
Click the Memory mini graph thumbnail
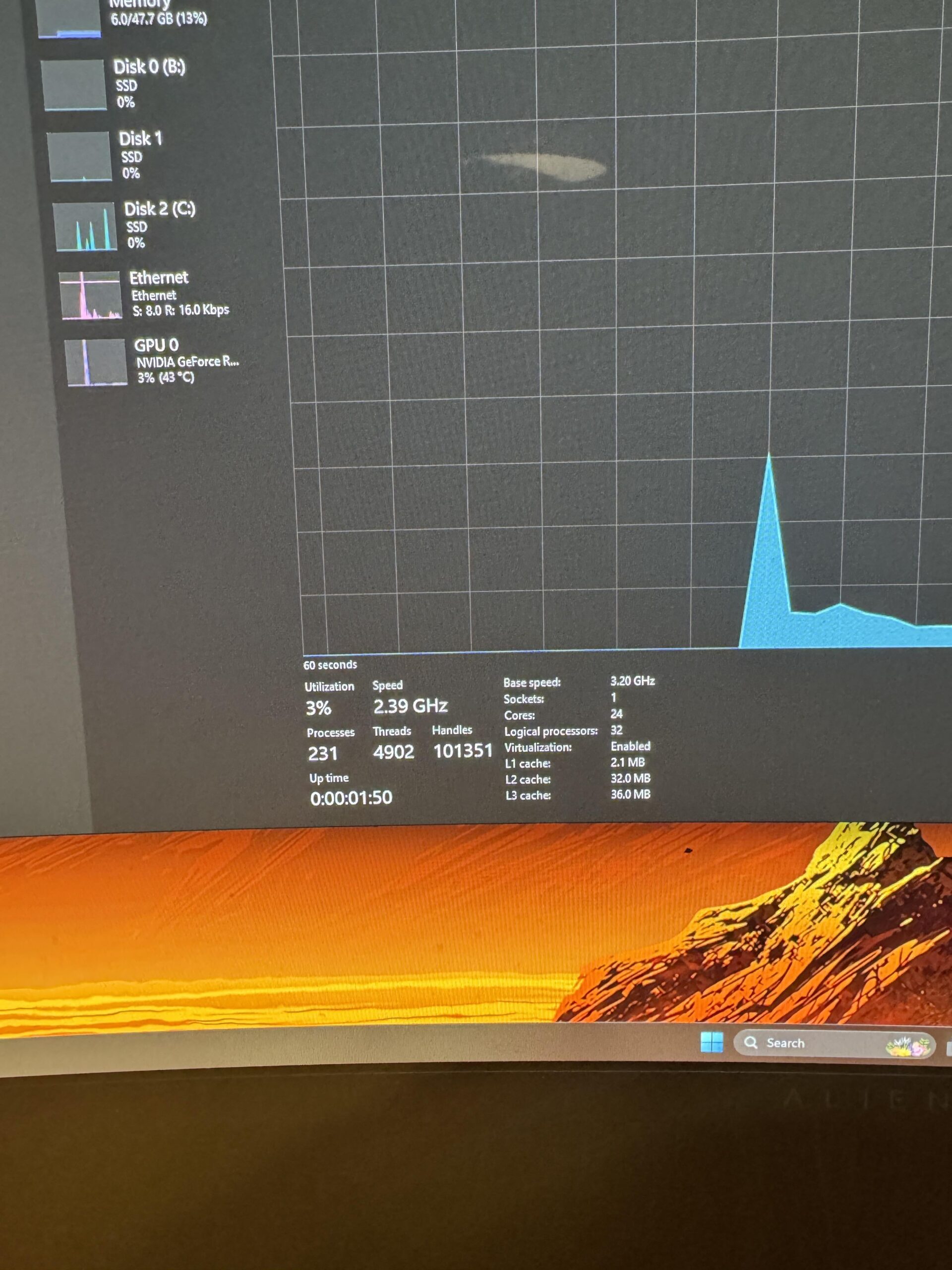point(69,18)
